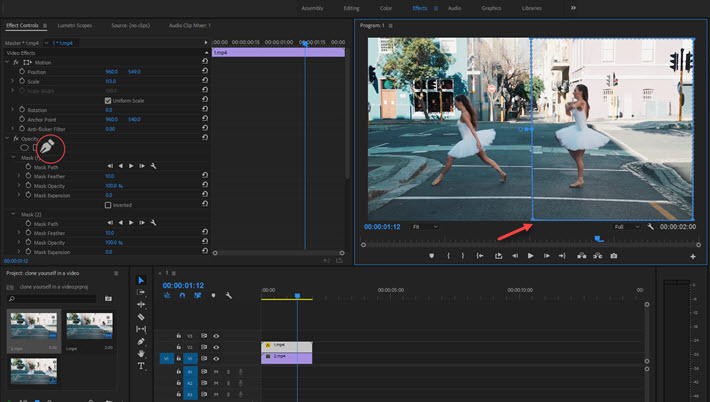Uncheck the Uniform Scale checkbox
This screenshot has width=710, height=402.
pyautogui.click(x=109, y=100)
